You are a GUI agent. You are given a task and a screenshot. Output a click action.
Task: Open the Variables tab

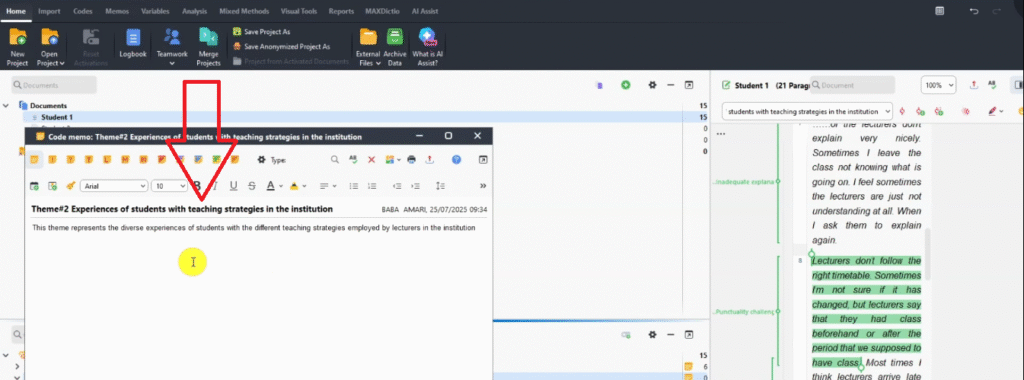click(x=155, y=11)
